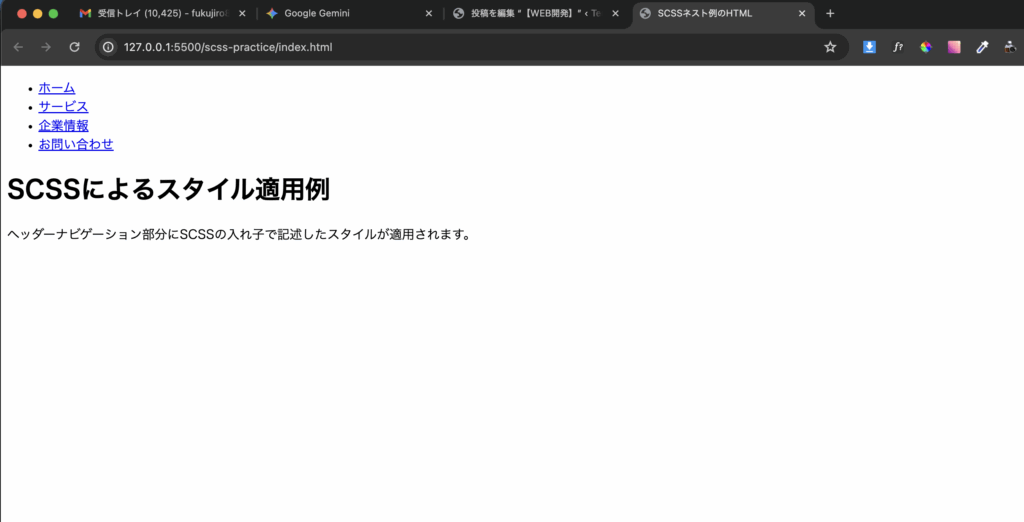
Task: Open the pink gradient square extension
Action: [x=954, y=47]
